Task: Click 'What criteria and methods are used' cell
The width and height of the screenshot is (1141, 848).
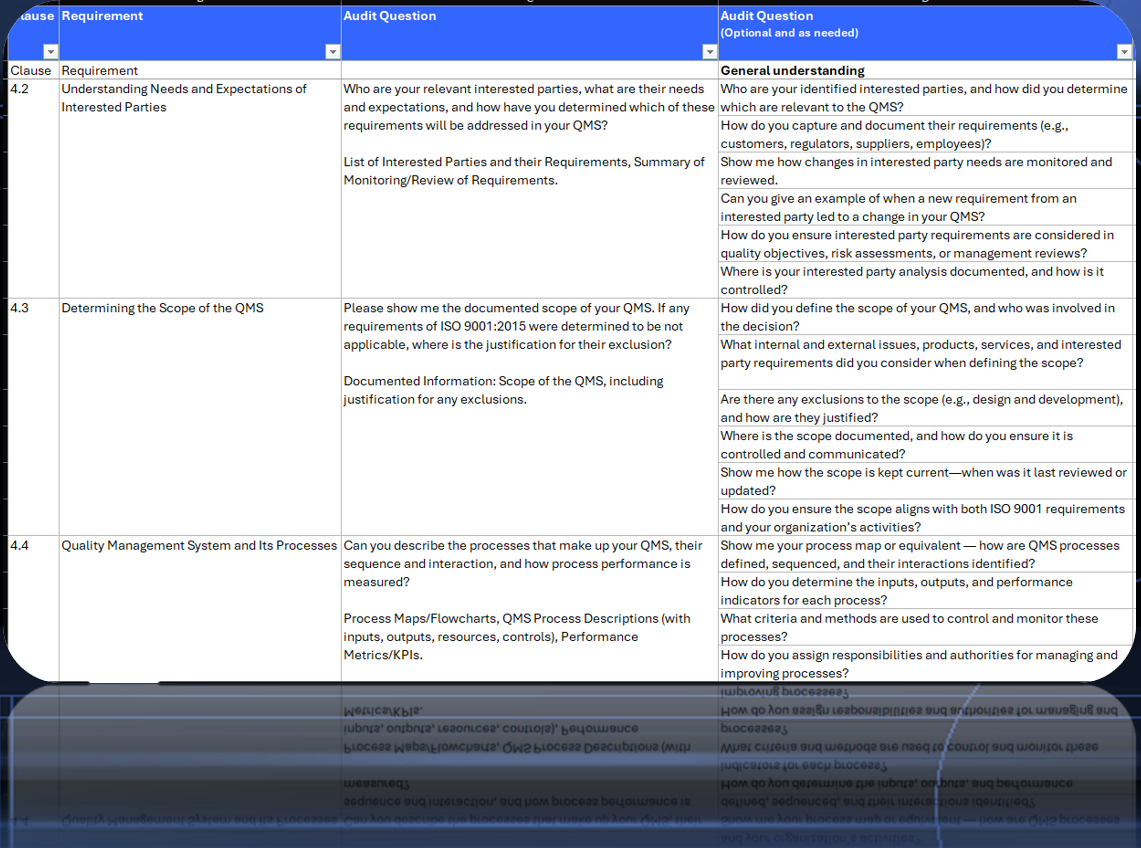Action: point(925,627)
